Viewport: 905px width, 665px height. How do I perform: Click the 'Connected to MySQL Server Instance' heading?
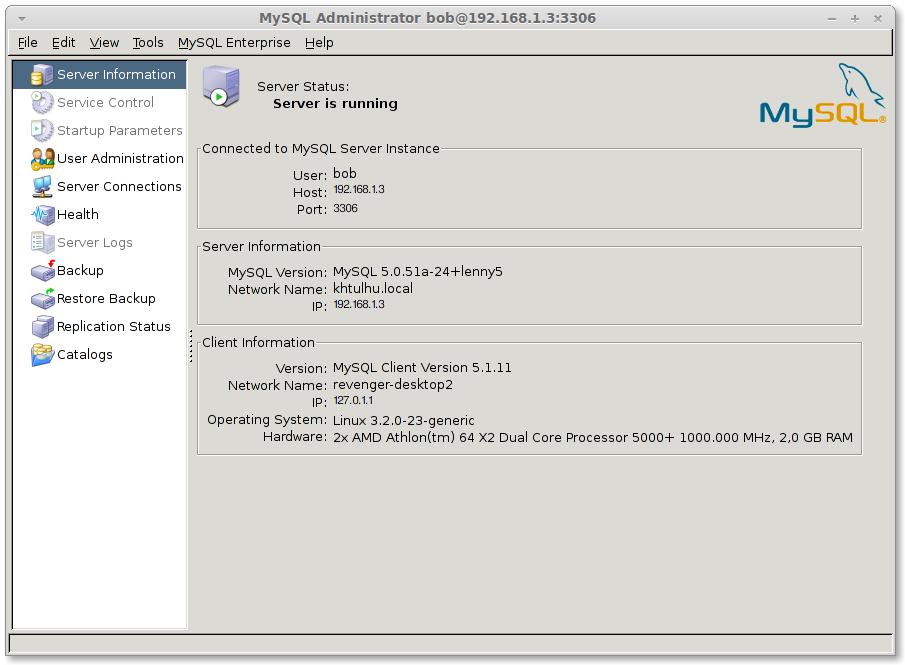click(x=321, y=149)
